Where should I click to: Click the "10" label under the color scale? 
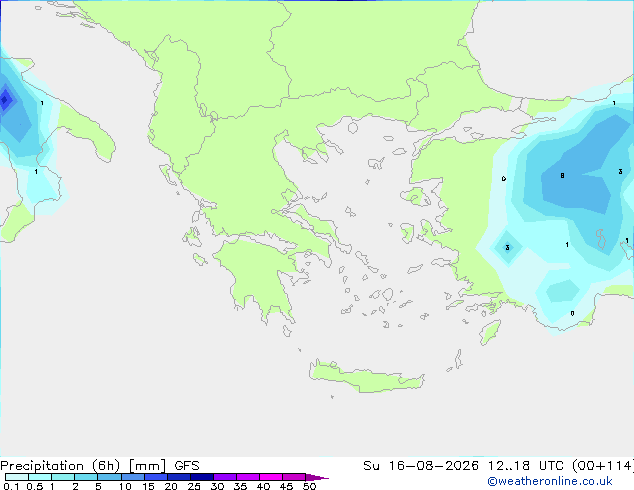pyautogui.click(x=125, y=486)
